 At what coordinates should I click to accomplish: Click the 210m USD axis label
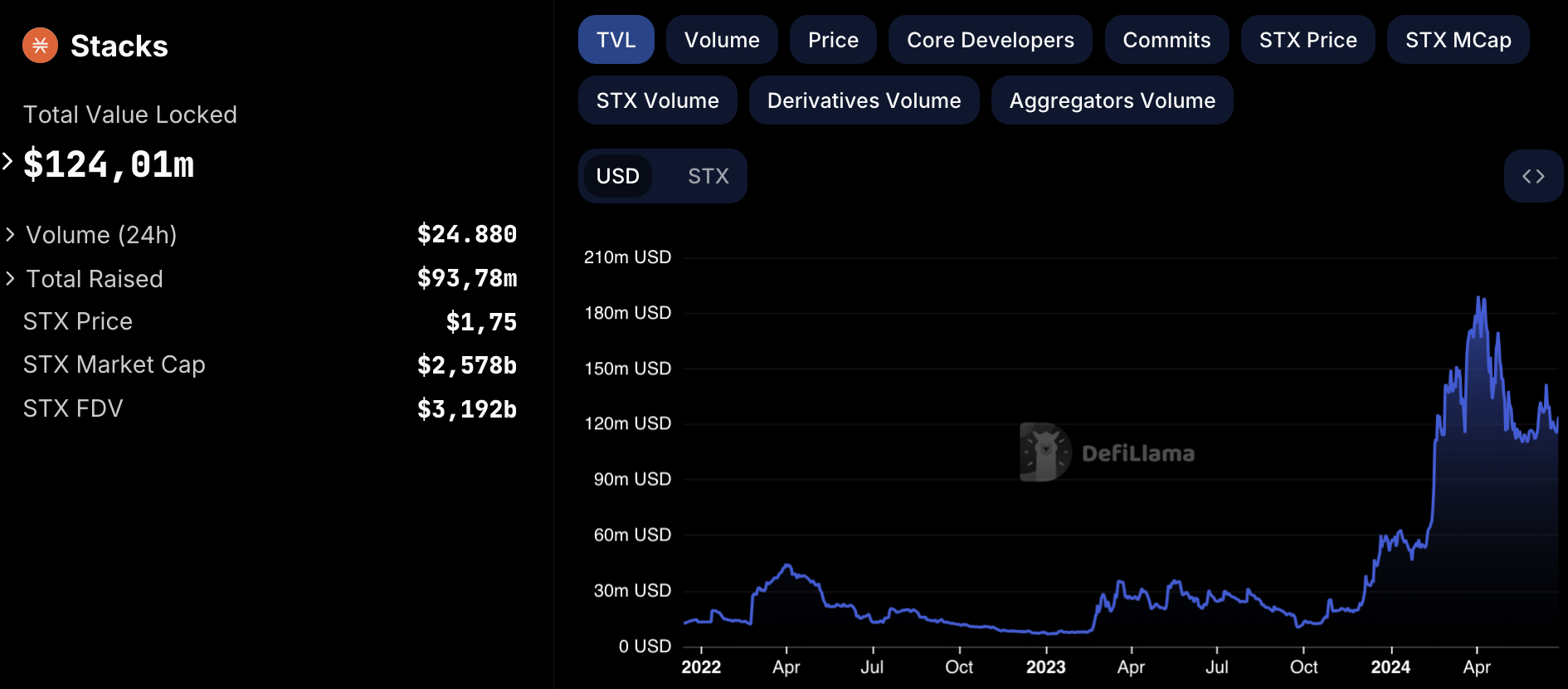click(x=627, y=257)
